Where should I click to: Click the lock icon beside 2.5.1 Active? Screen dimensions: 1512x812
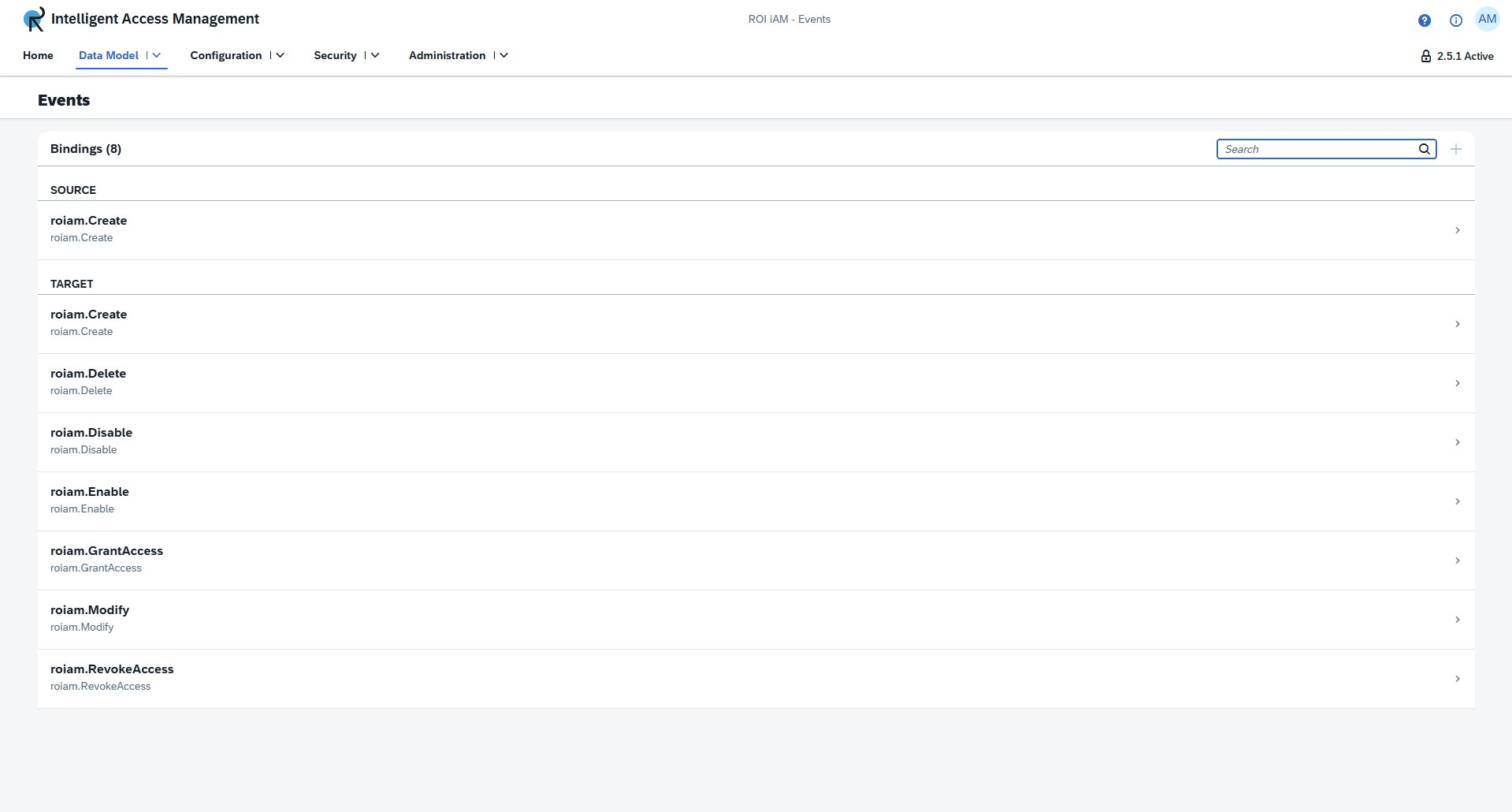[1425, 56]
